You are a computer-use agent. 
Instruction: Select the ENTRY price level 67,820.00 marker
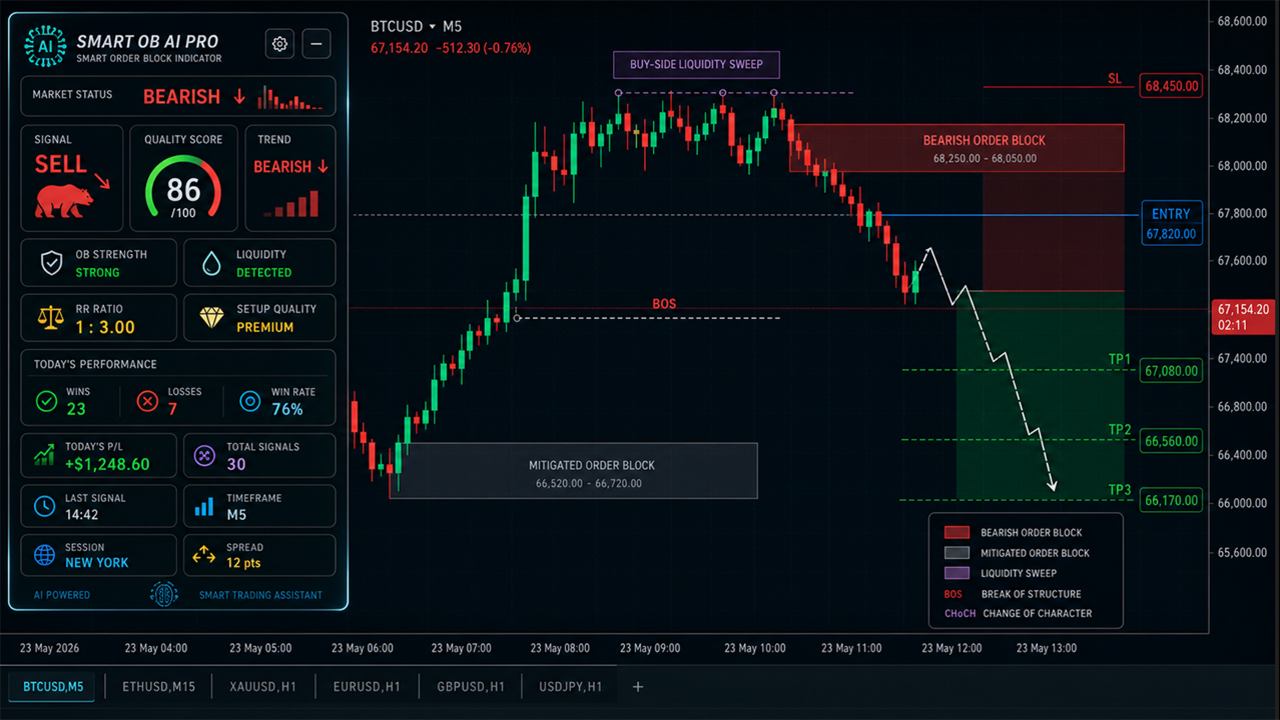pos(1171,224)
